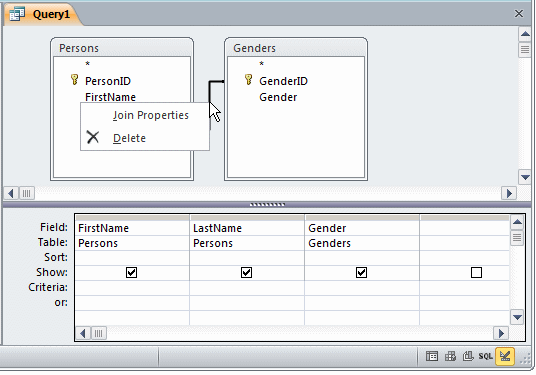The height and width of the screenshot is (375, 536).
Task: Click the design grid scroll down arrow
Action: click(517, 317)
